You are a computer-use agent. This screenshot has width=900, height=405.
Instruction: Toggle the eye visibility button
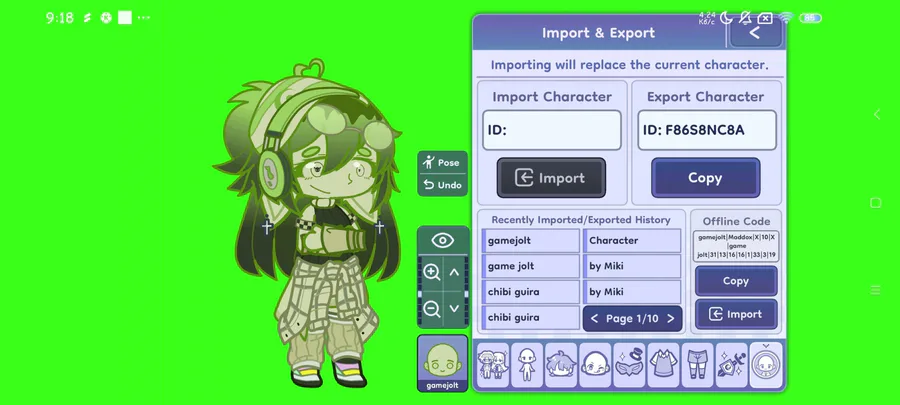(x=443, y=240)
